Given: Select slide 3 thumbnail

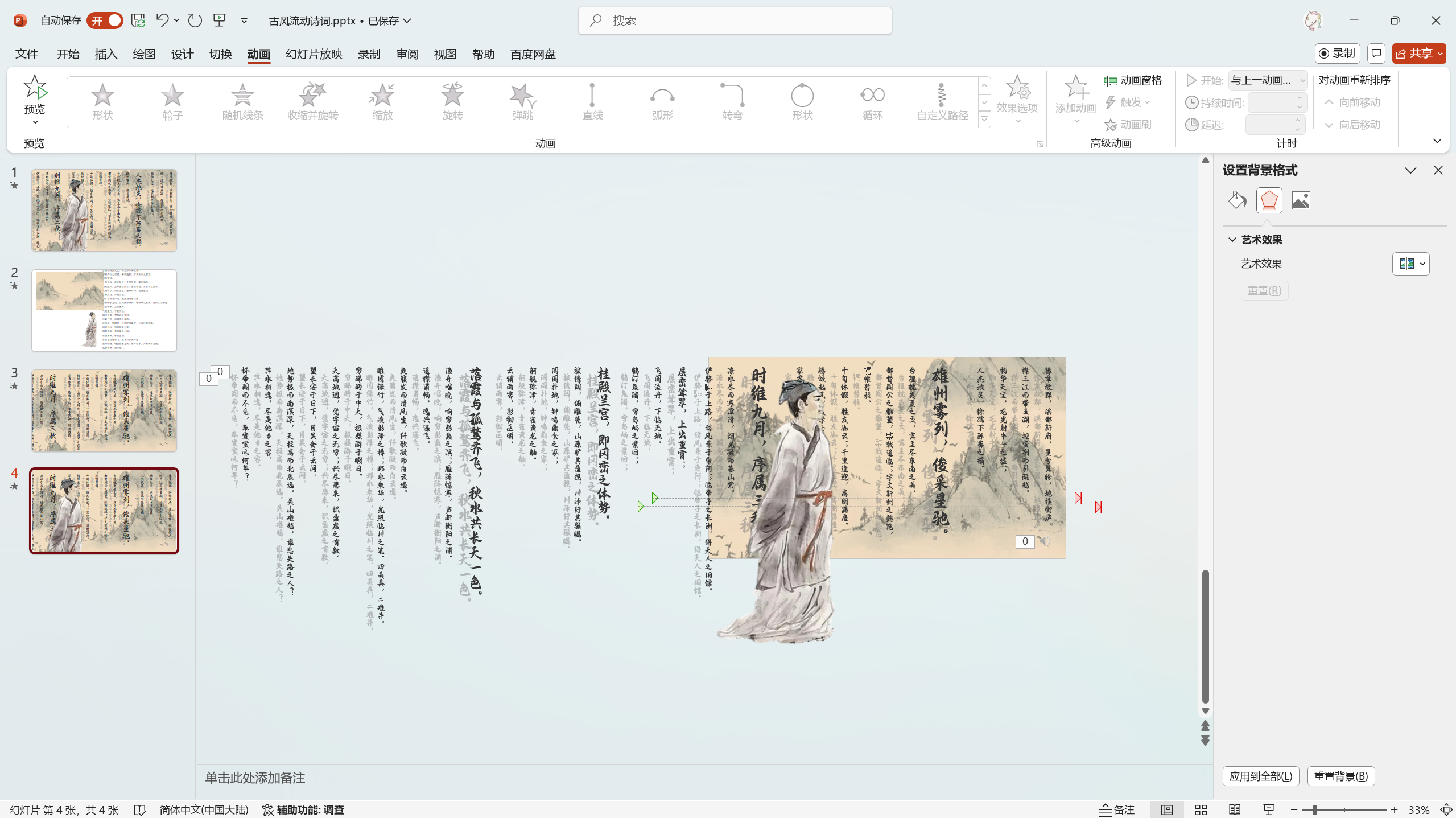Looking at the screenshot, I should [x=104, y=410].
